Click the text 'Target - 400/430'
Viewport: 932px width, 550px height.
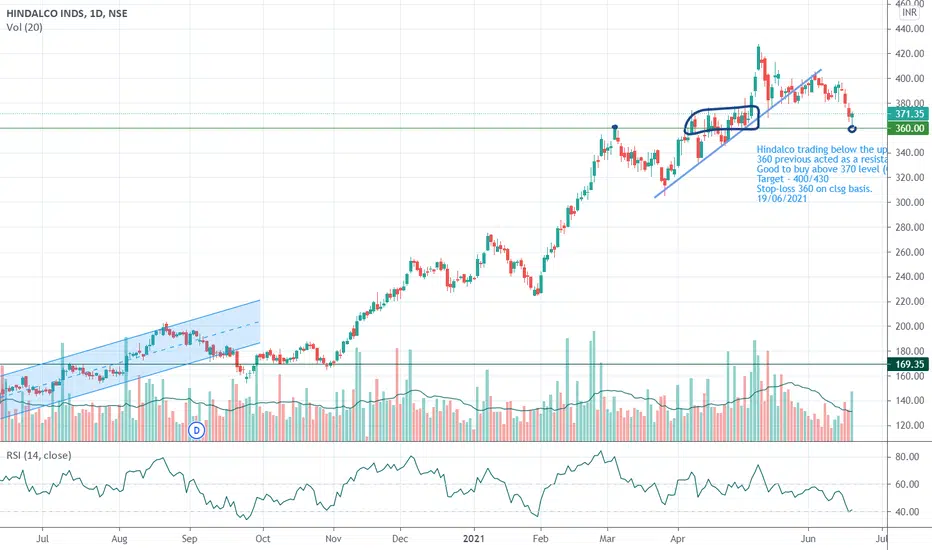point(792,179)
